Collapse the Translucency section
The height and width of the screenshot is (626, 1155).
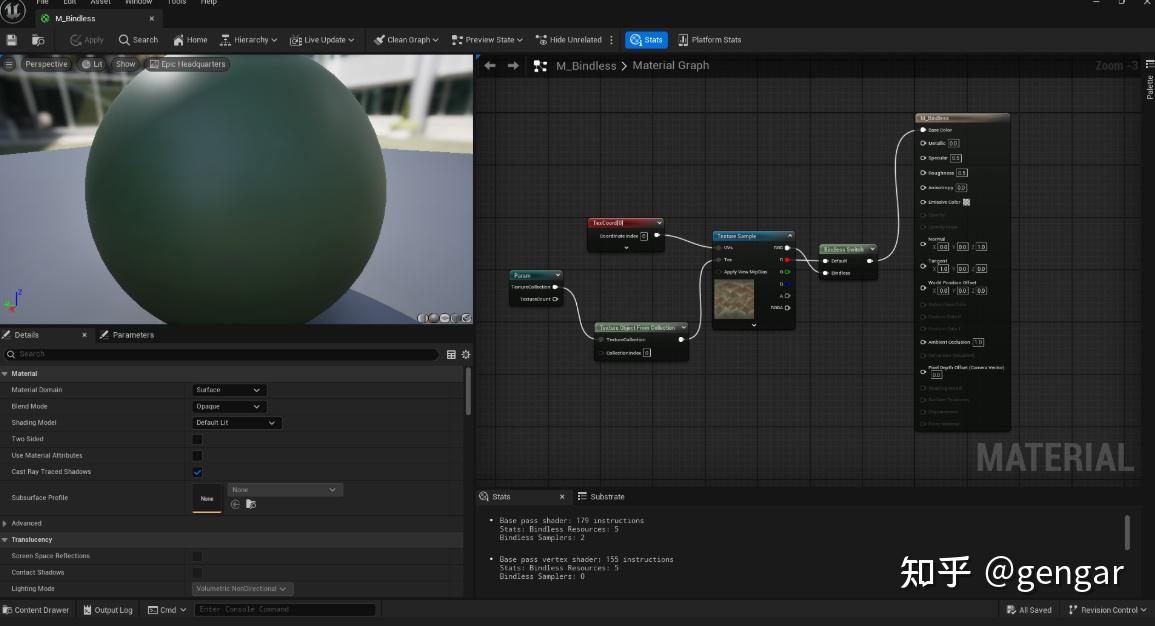(5, 540)
